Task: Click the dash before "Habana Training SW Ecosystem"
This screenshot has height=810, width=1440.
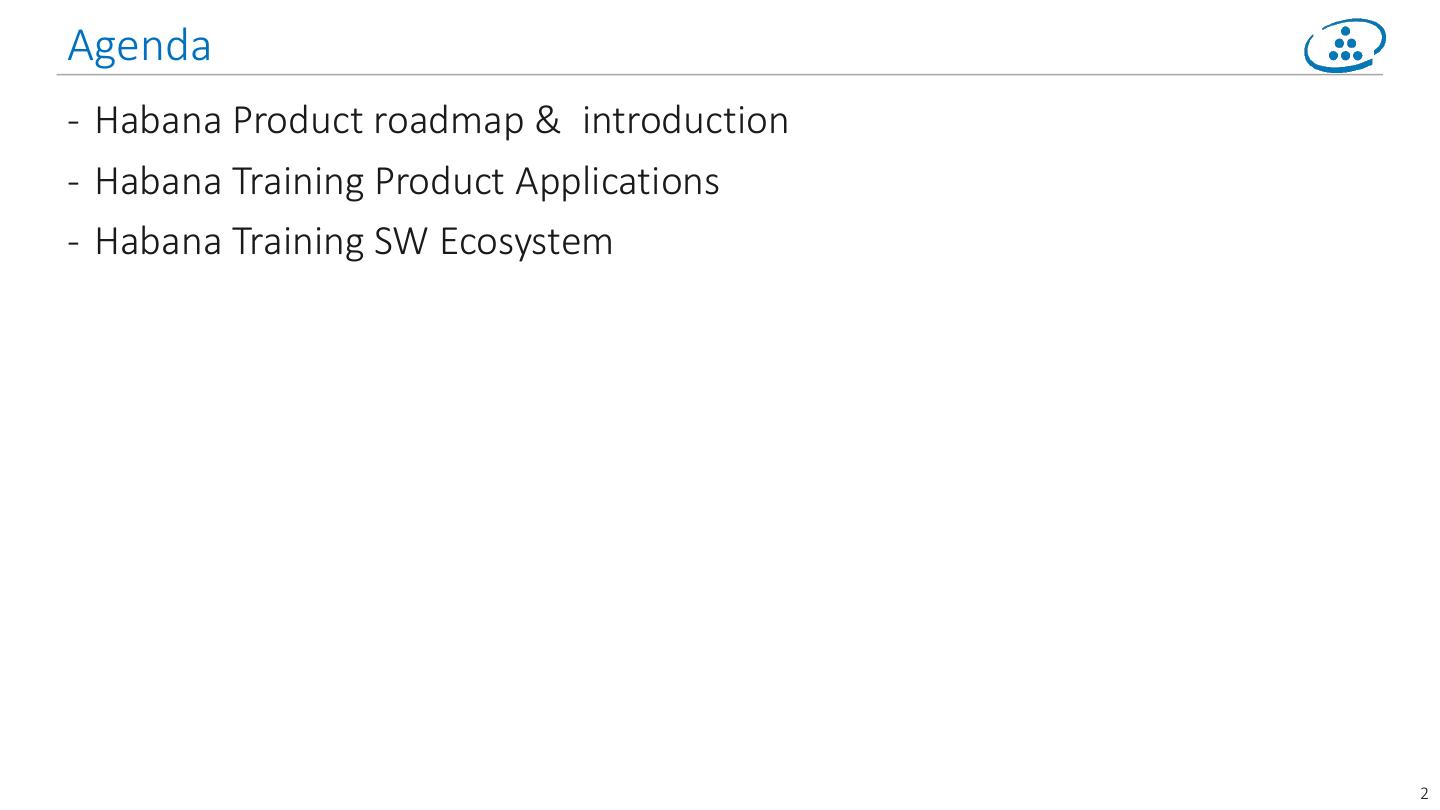Action: click(74, 243)
